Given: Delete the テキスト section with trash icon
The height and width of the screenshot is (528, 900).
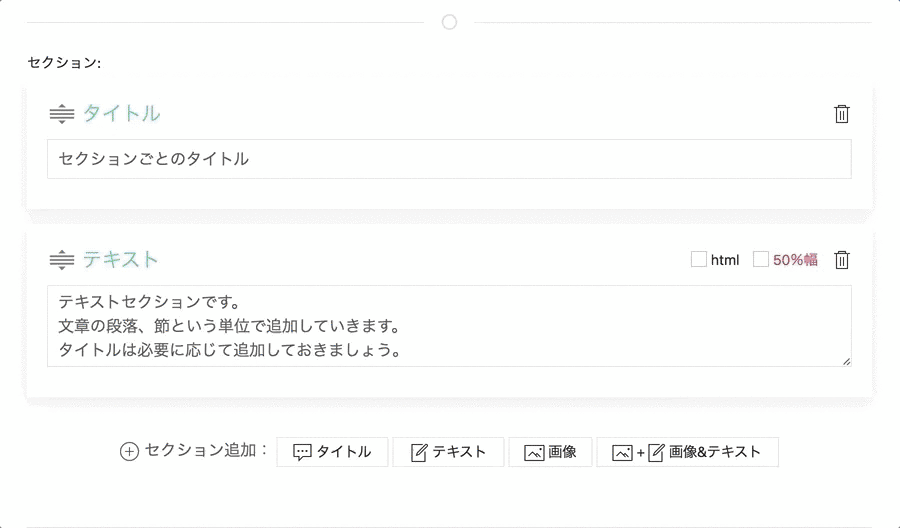Looking at the screenshot, I should click(x=842, y=260).
